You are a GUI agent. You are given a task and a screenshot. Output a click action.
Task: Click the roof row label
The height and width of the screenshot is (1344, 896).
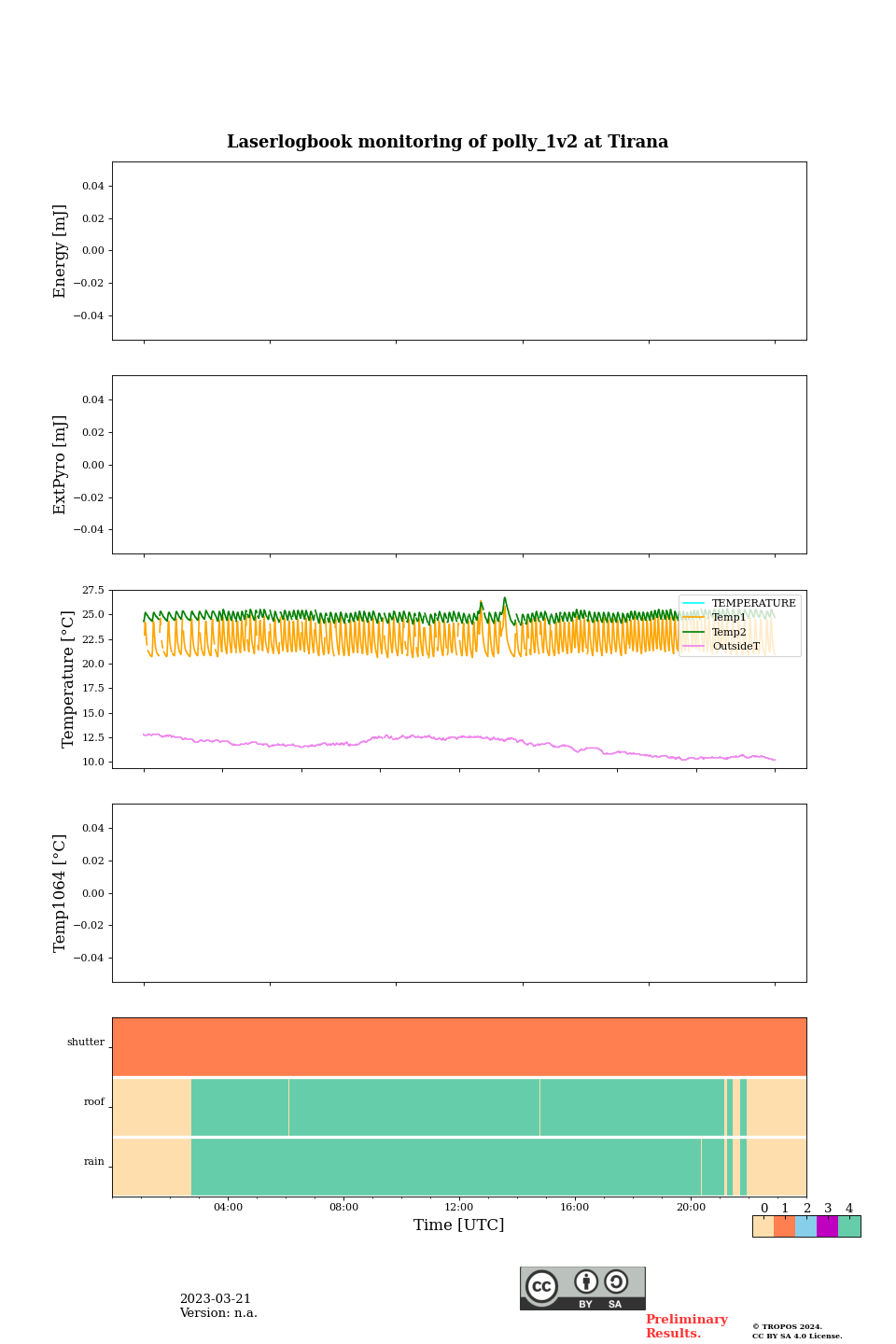[94, 1101]
